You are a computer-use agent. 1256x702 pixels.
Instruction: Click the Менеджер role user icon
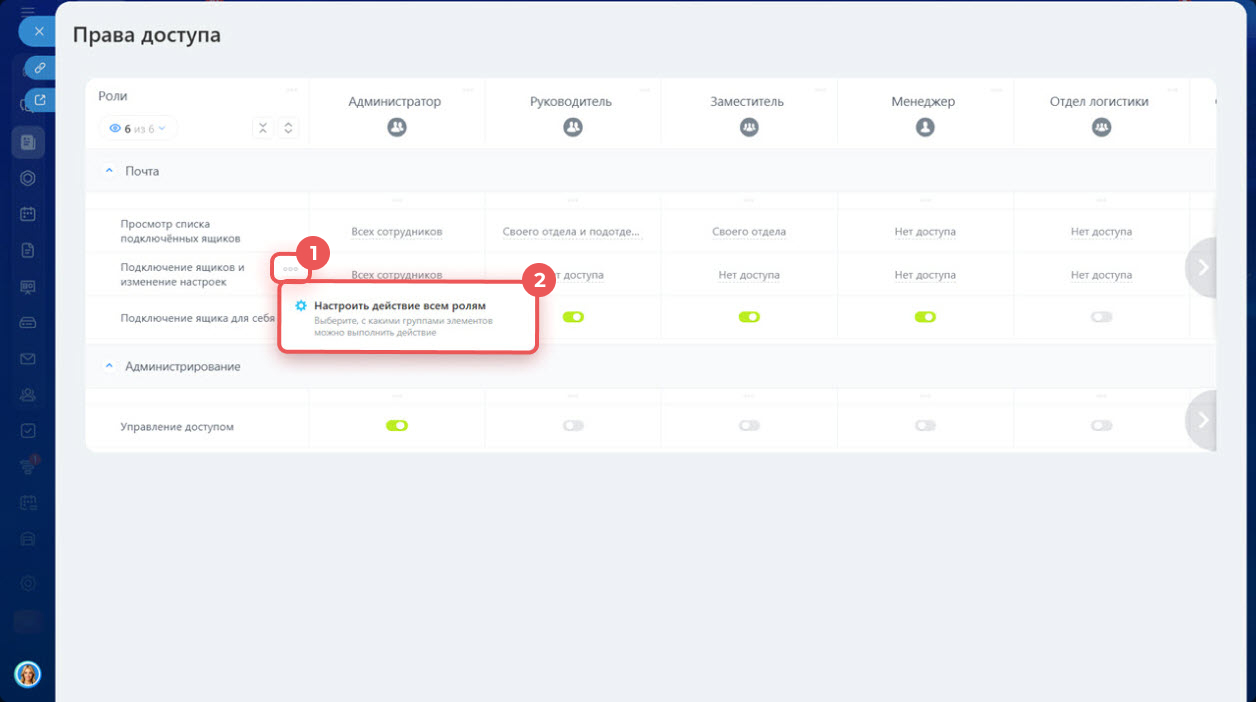(x=925, y=128)
